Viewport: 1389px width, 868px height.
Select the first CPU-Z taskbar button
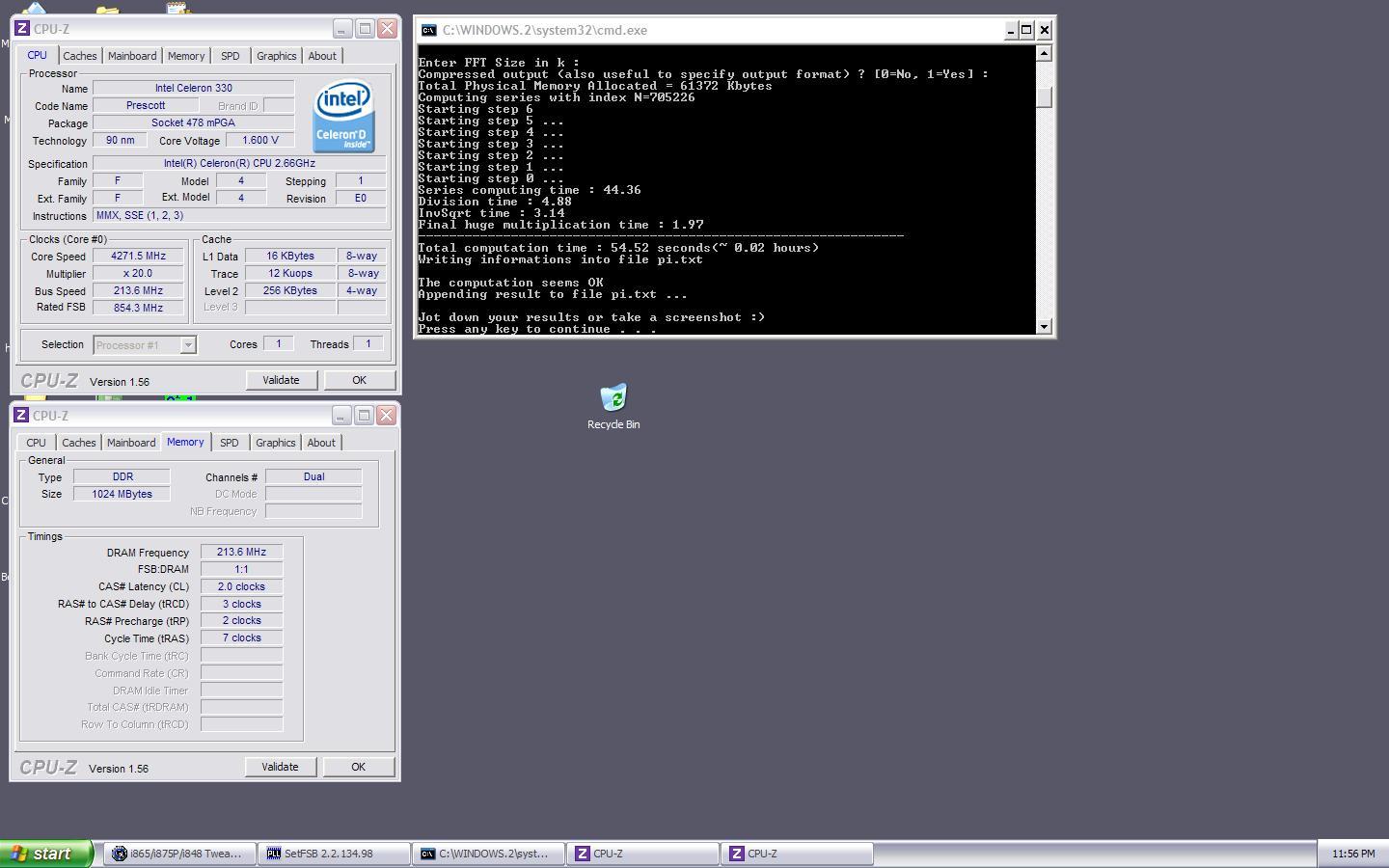click(642, 854)
